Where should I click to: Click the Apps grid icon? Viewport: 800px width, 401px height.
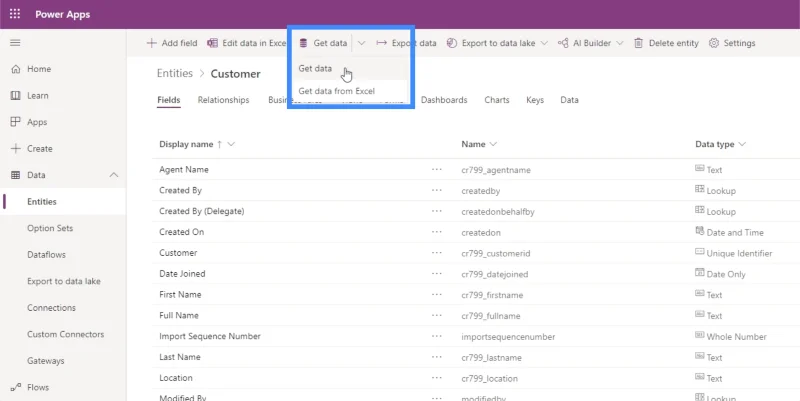click(16, 122)
